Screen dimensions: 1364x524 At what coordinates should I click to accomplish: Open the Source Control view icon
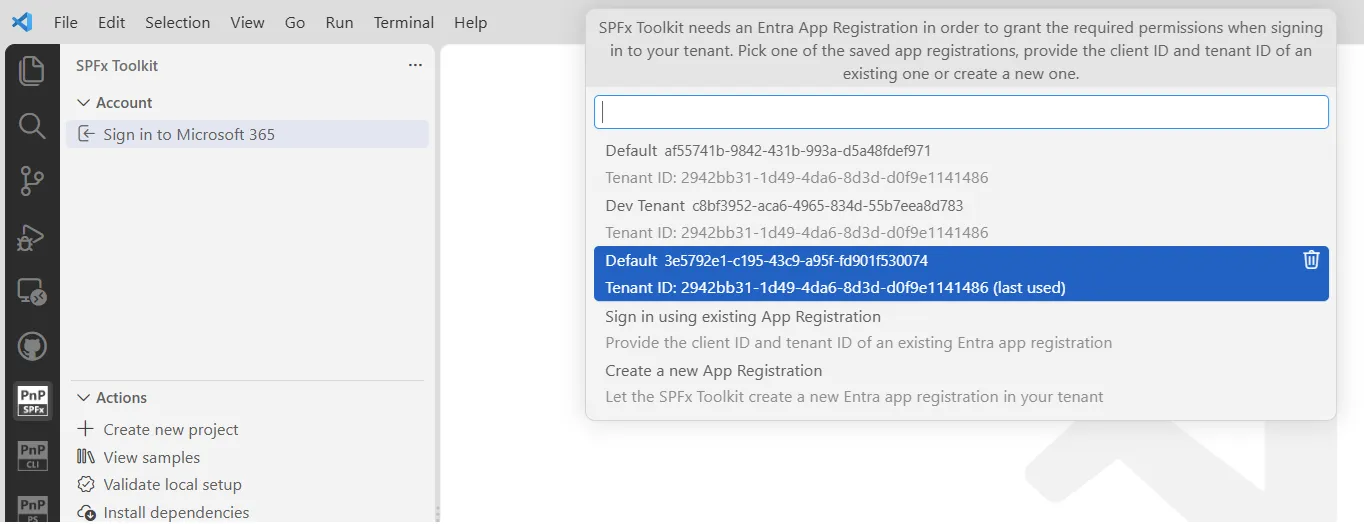(32, 181)
